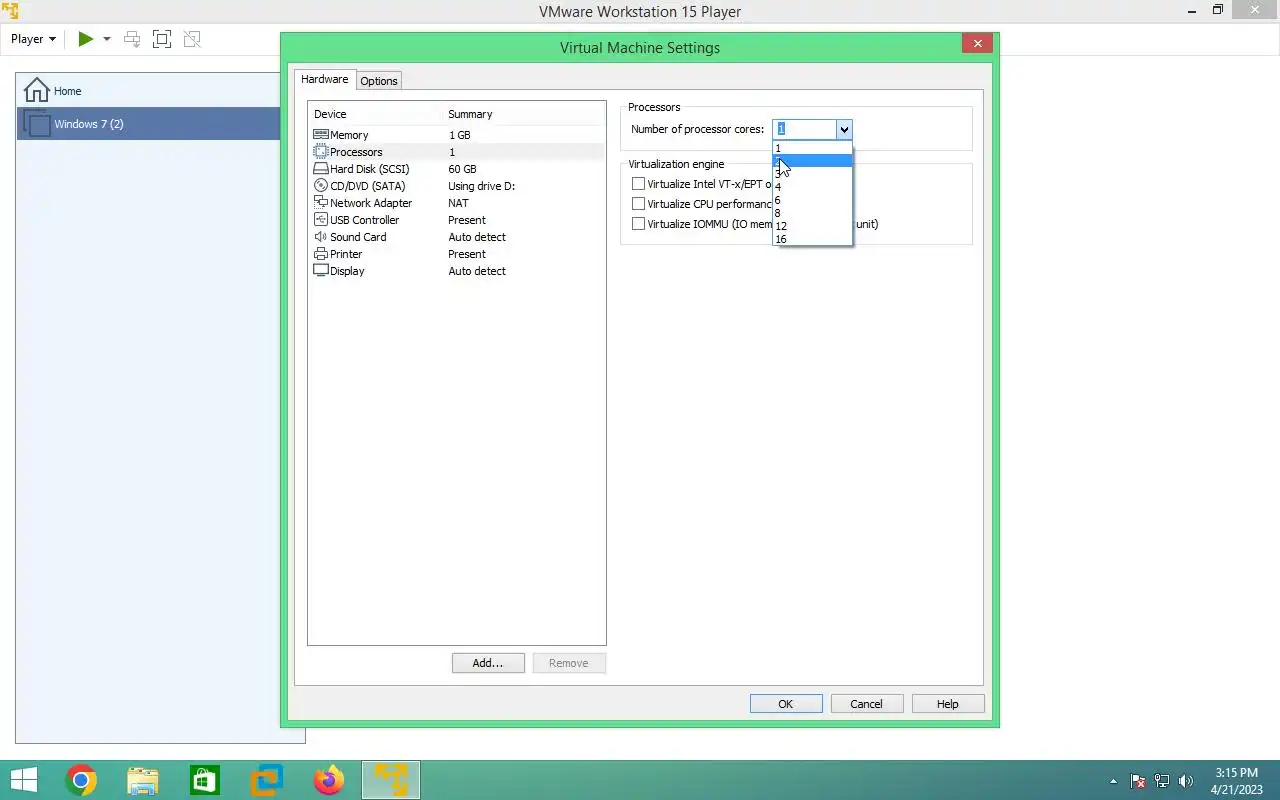
Task: Click the Network Adapter summary 'NAT'
Action: pyautogui.click(x=458, y=203)
